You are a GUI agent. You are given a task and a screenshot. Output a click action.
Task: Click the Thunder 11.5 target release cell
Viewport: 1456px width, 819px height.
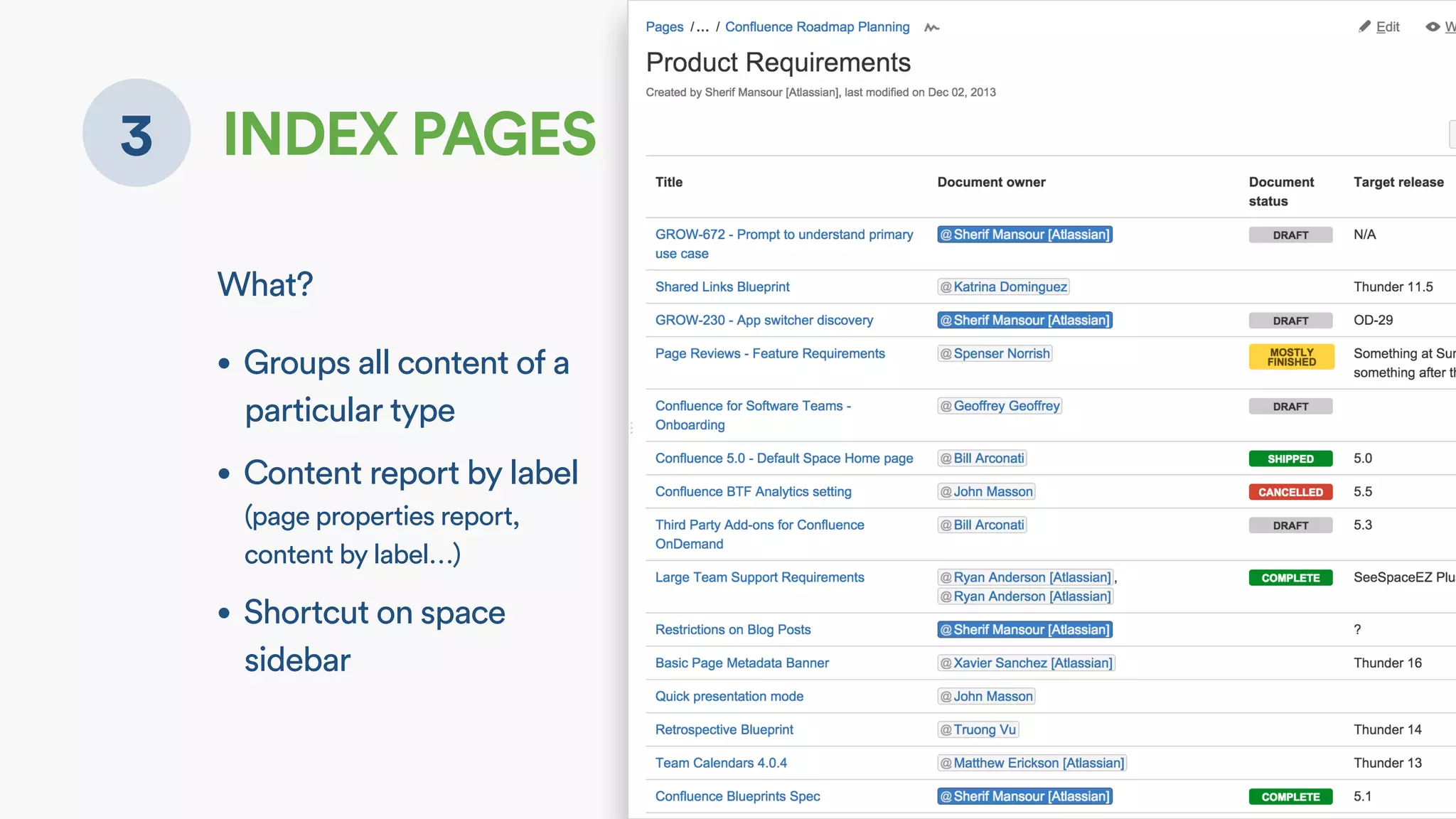click(x=1393, y=287)
